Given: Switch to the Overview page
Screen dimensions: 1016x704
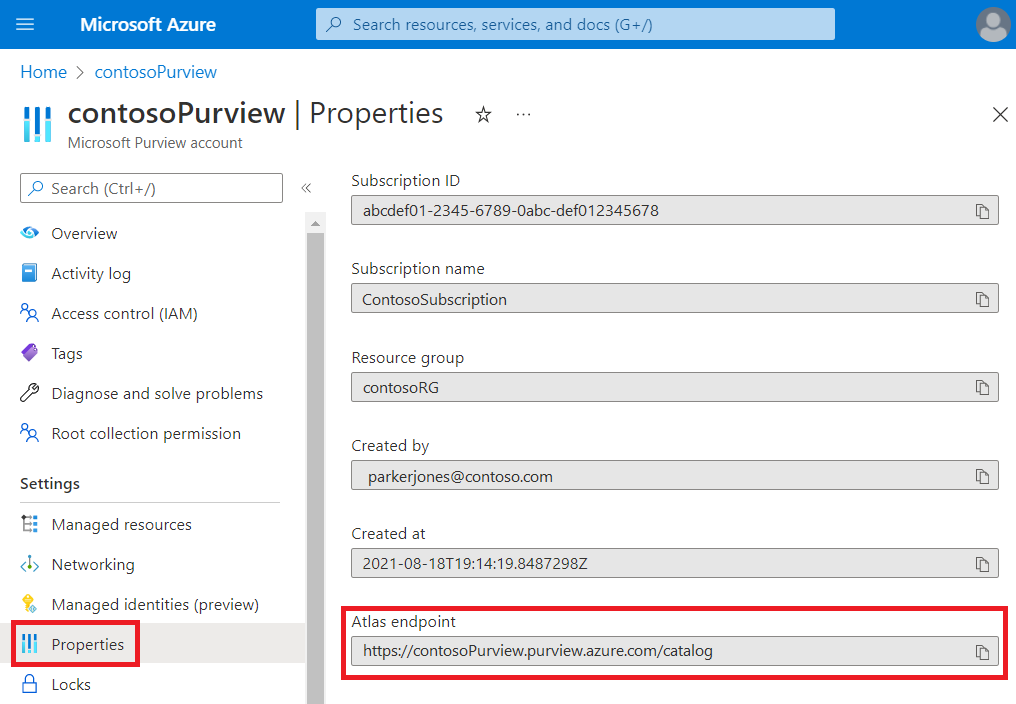Looking at the screenshot, I should [84, 233].
